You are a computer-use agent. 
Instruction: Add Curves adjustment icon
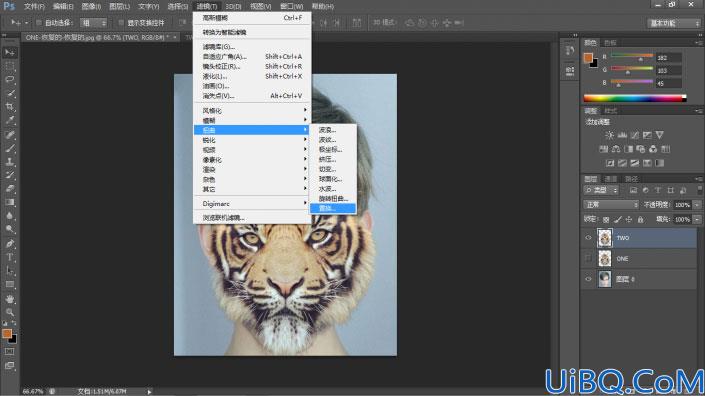[x=634, y=135]
